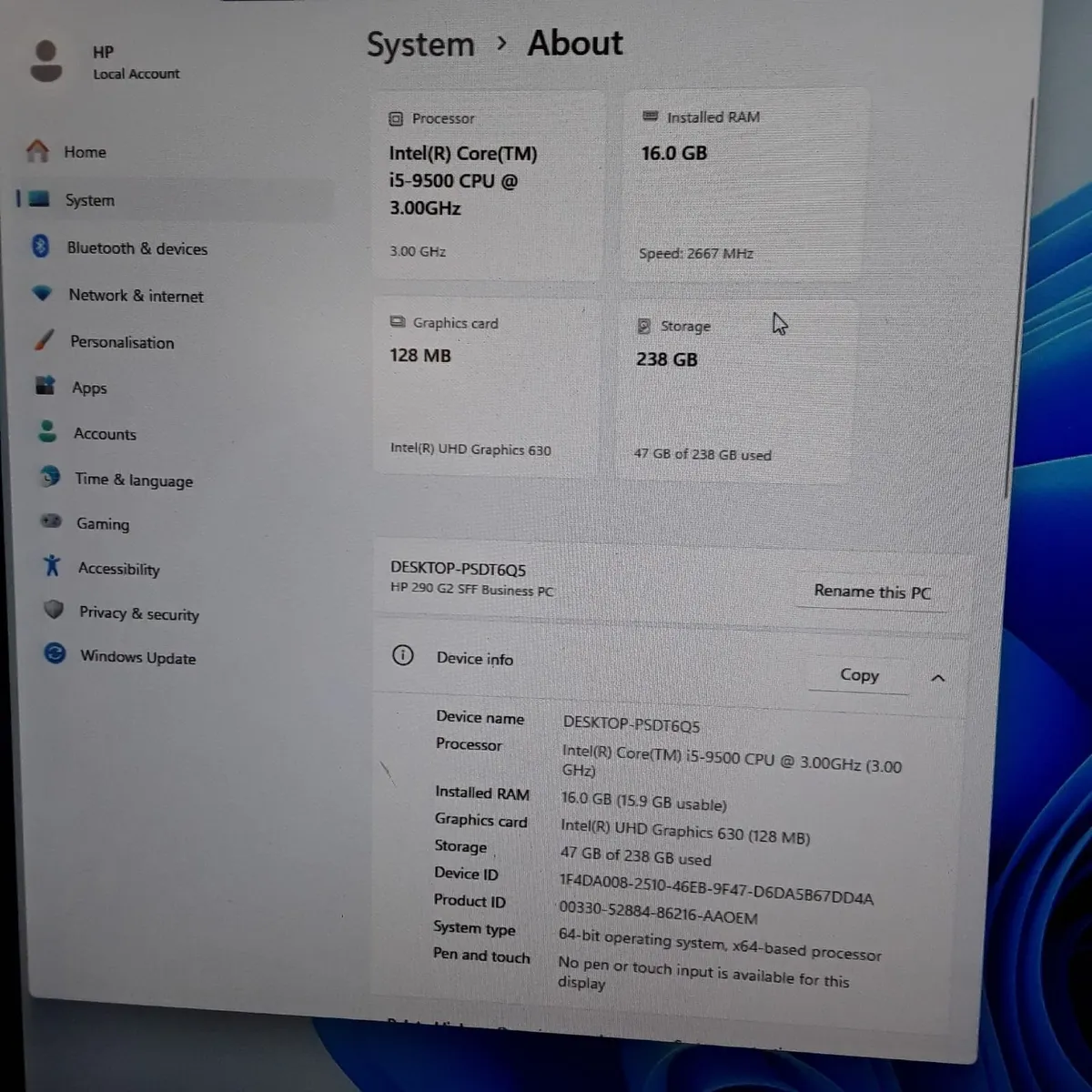
Task: Click the Windows Update arrows icon
Action: coord(55,653)
